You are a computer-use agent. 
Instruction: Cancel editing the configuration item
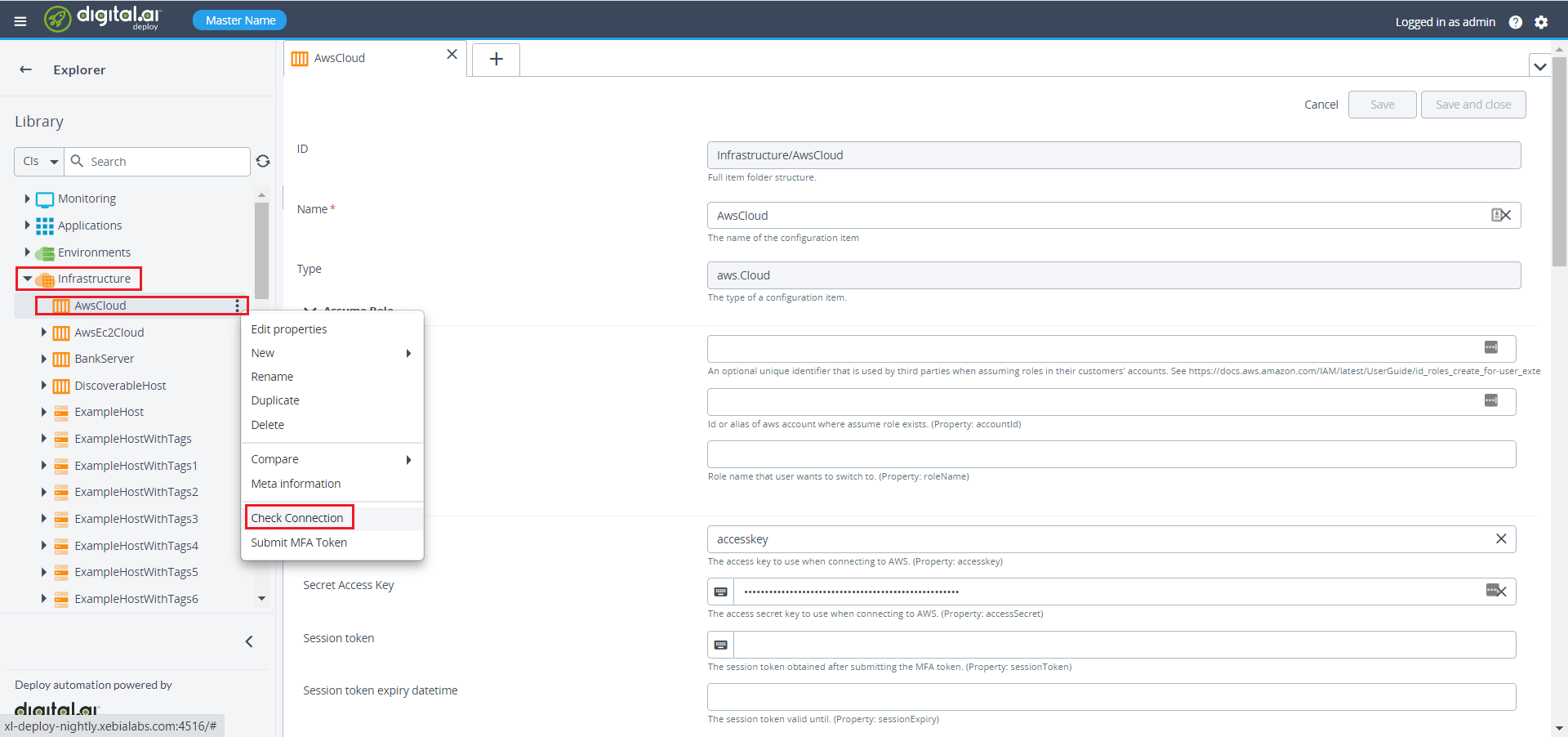pyautogui.click(x=1321, y=104)
